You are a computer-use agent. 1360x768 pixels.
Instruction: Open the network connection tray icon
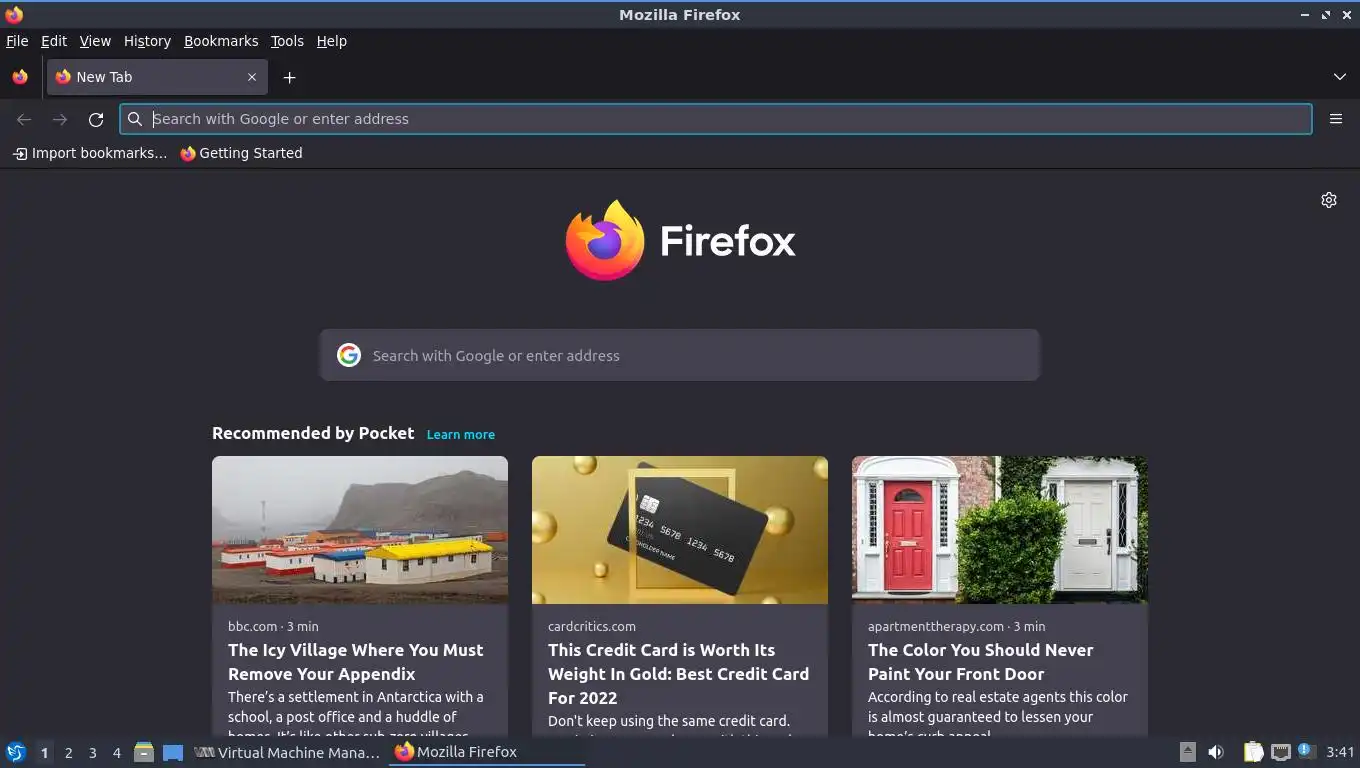click(1280, 752)
